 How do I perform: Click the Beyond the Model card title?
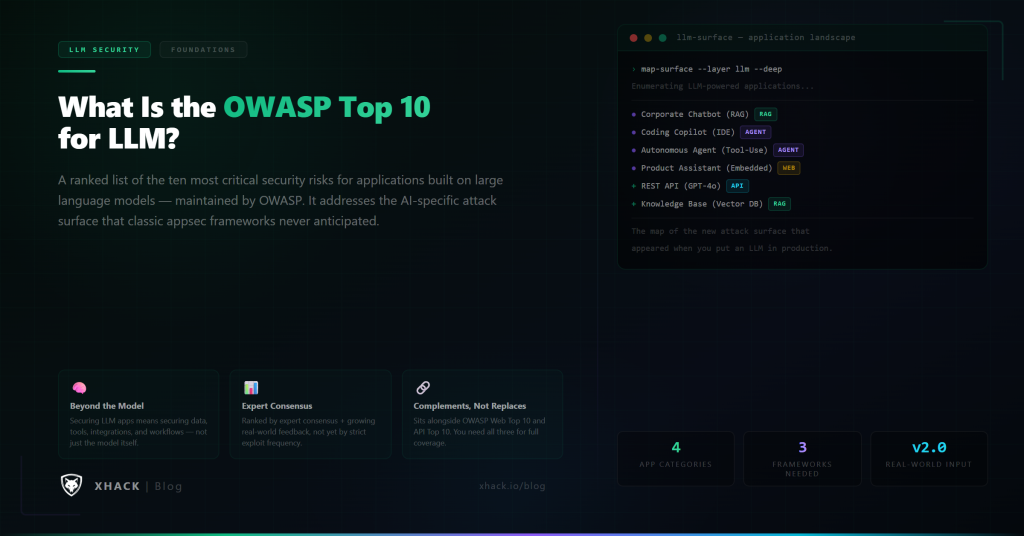click(x=106, y=406)
